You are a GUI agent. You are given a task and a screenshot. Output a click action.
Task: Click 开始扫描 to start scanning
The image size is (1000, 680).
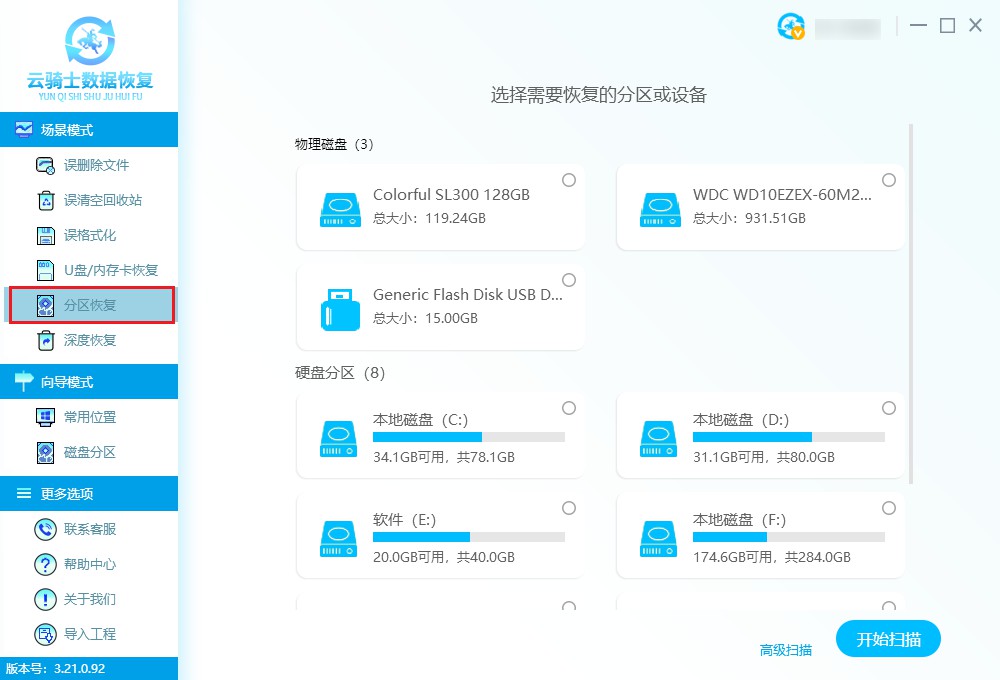coord(888,639)
